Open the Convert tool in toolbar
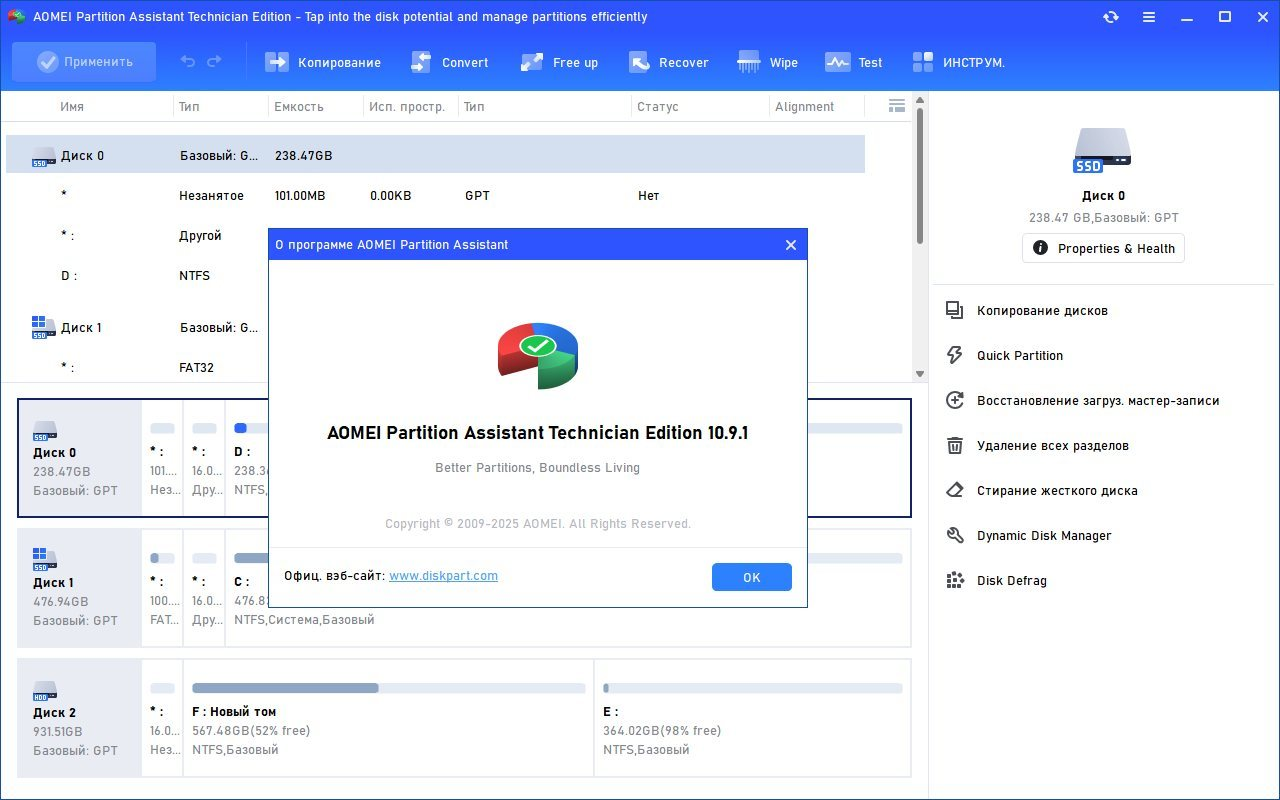This screenshot has height=800, width=1280. click(x=450, y=62)
